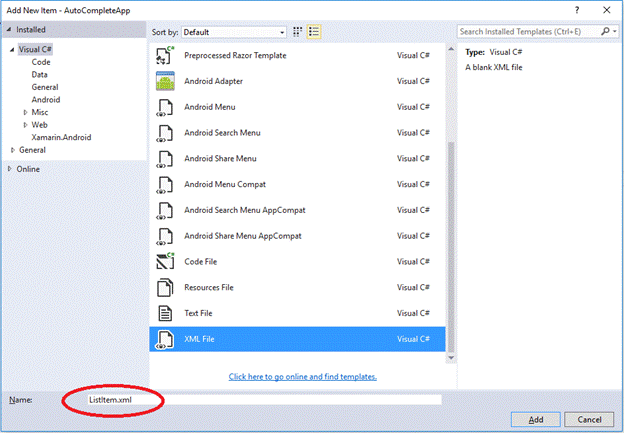Click the Android Search Menu AppCompat icon
This screenshot has height=433, width=624.
click(165, 210)
